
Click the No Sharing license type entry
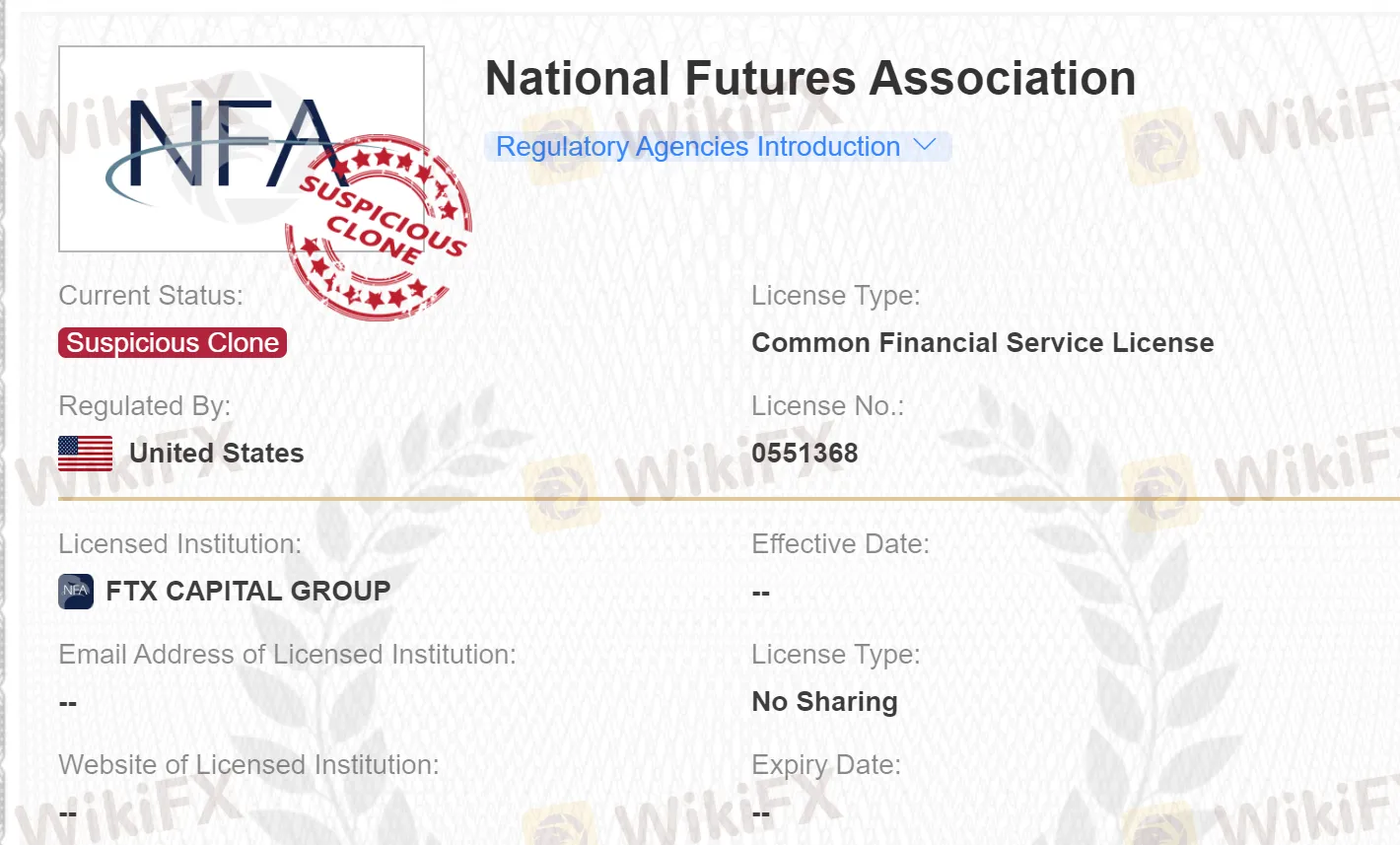point(824,701)
